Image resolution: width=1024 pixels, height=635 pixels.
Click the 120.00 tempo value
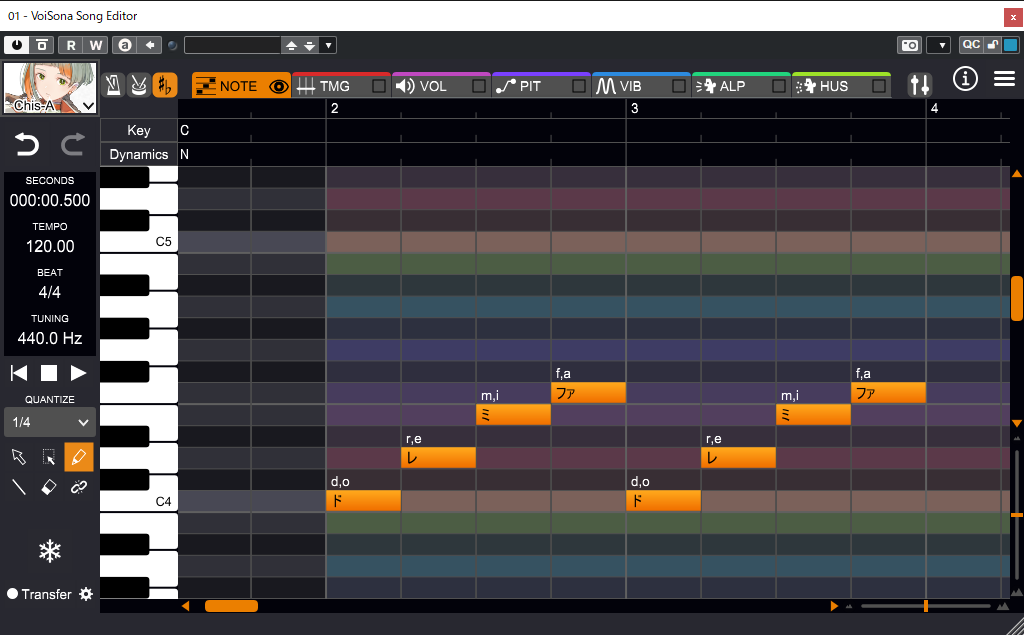pyautogui.click(x=50, y=246)
